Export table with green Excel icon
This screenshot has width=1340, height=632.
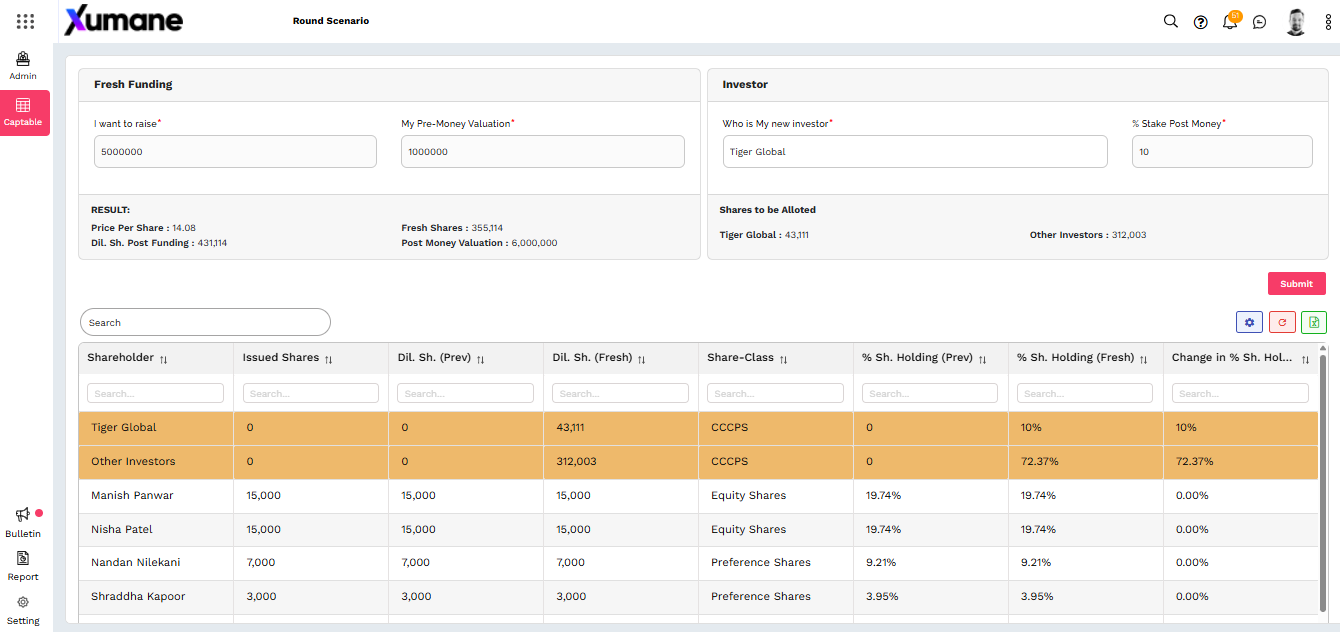coord(1314,322)
